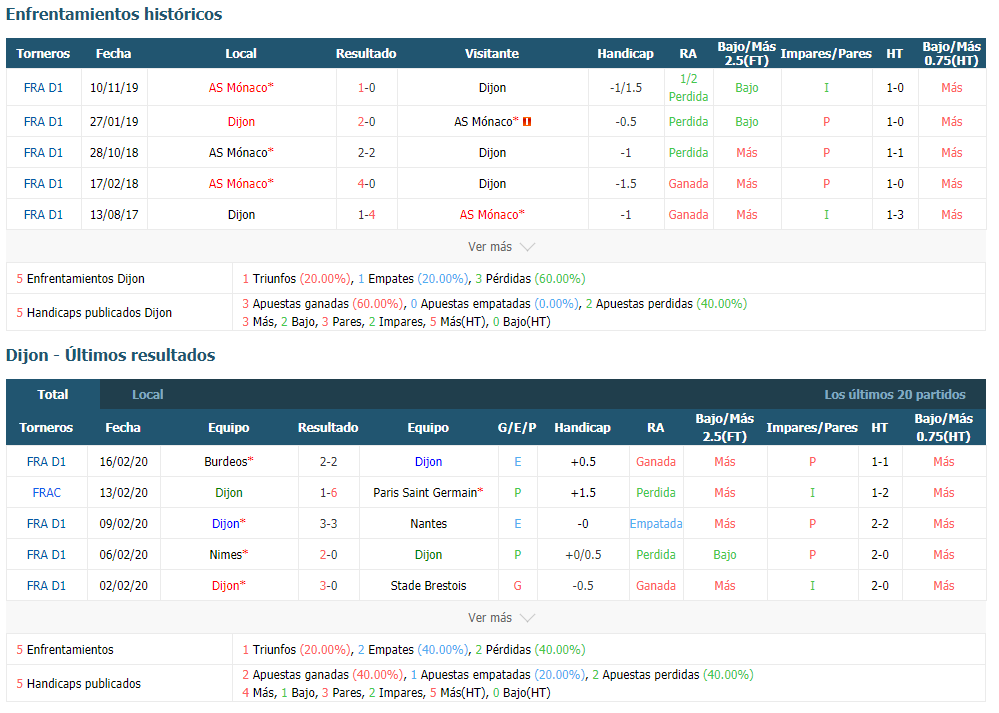Expand Dijon results with bottom Ver más
999x713 pixels.
coord(501,617)
